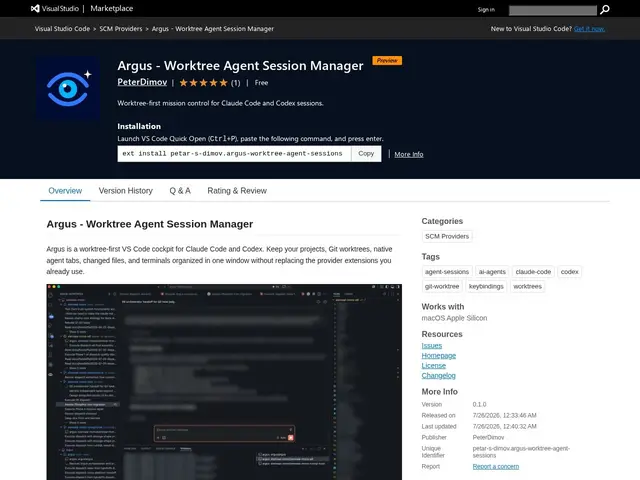Select the claude-code tag
This screenshot has width=640, height=480.
533,272
